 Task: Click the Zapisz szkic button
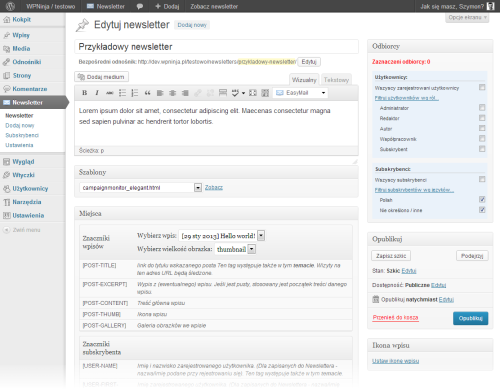pos(391,256)
